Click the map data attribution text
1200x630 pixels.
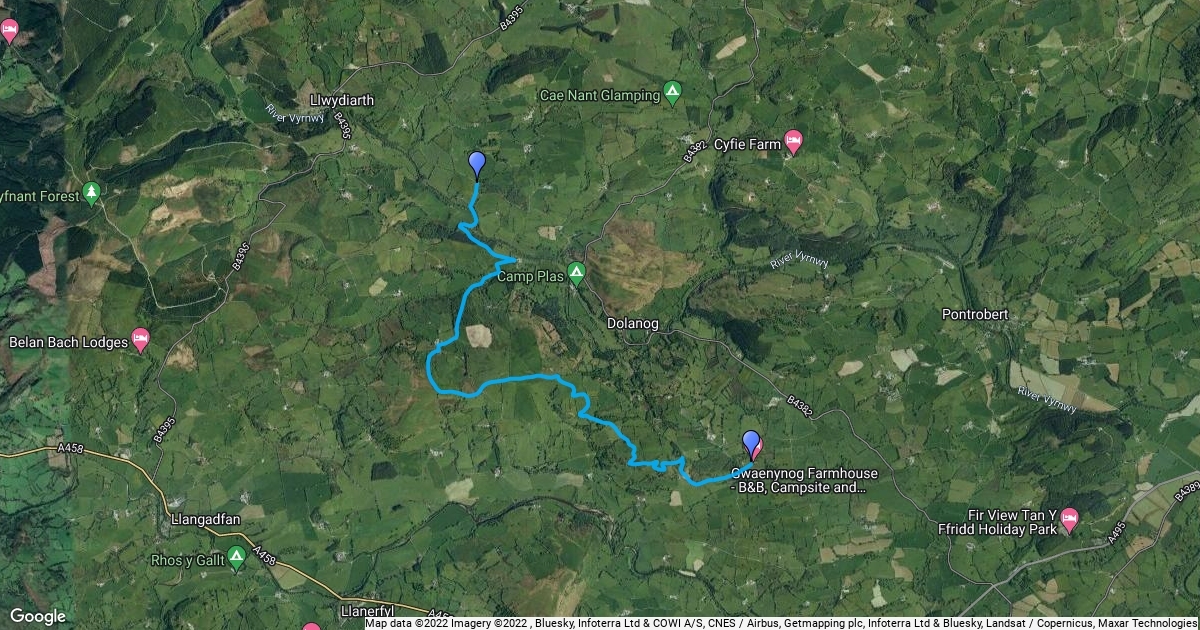click(781, 623)
